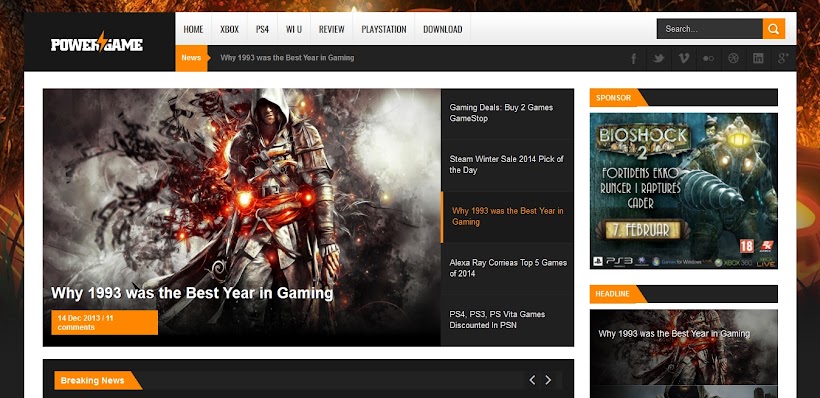Open the Vimeo social icon

[684, 58]
